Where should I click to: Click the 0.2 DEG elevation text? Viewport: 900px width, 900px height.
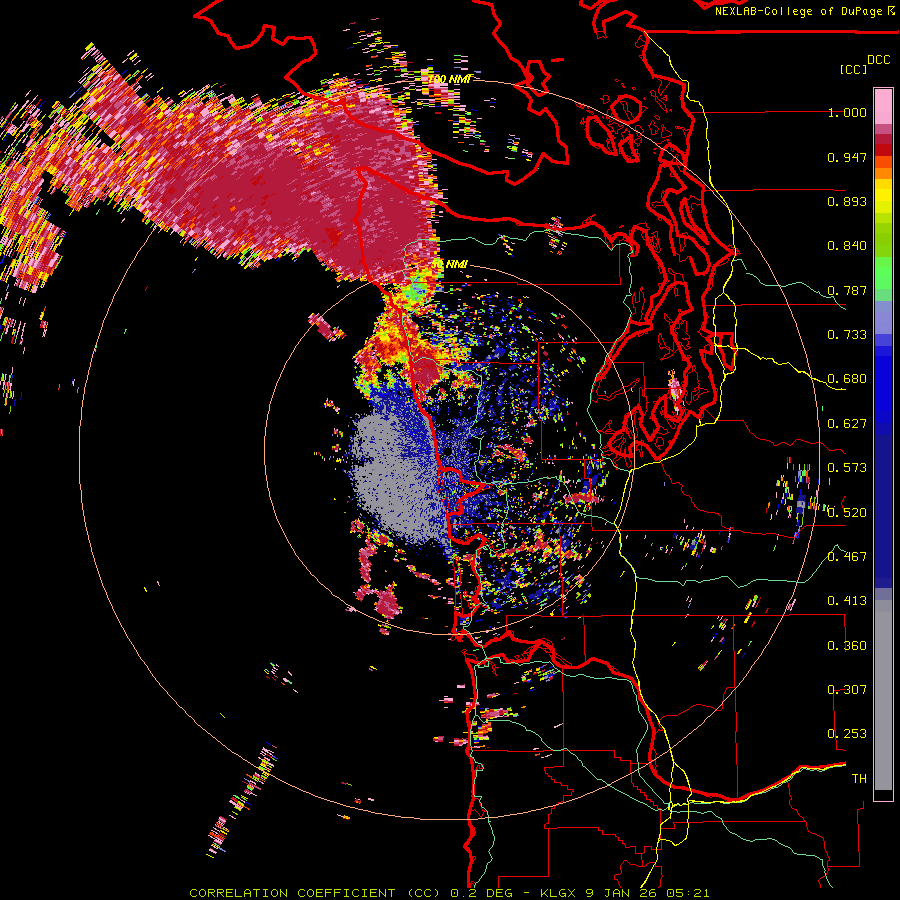click(481, 893)
